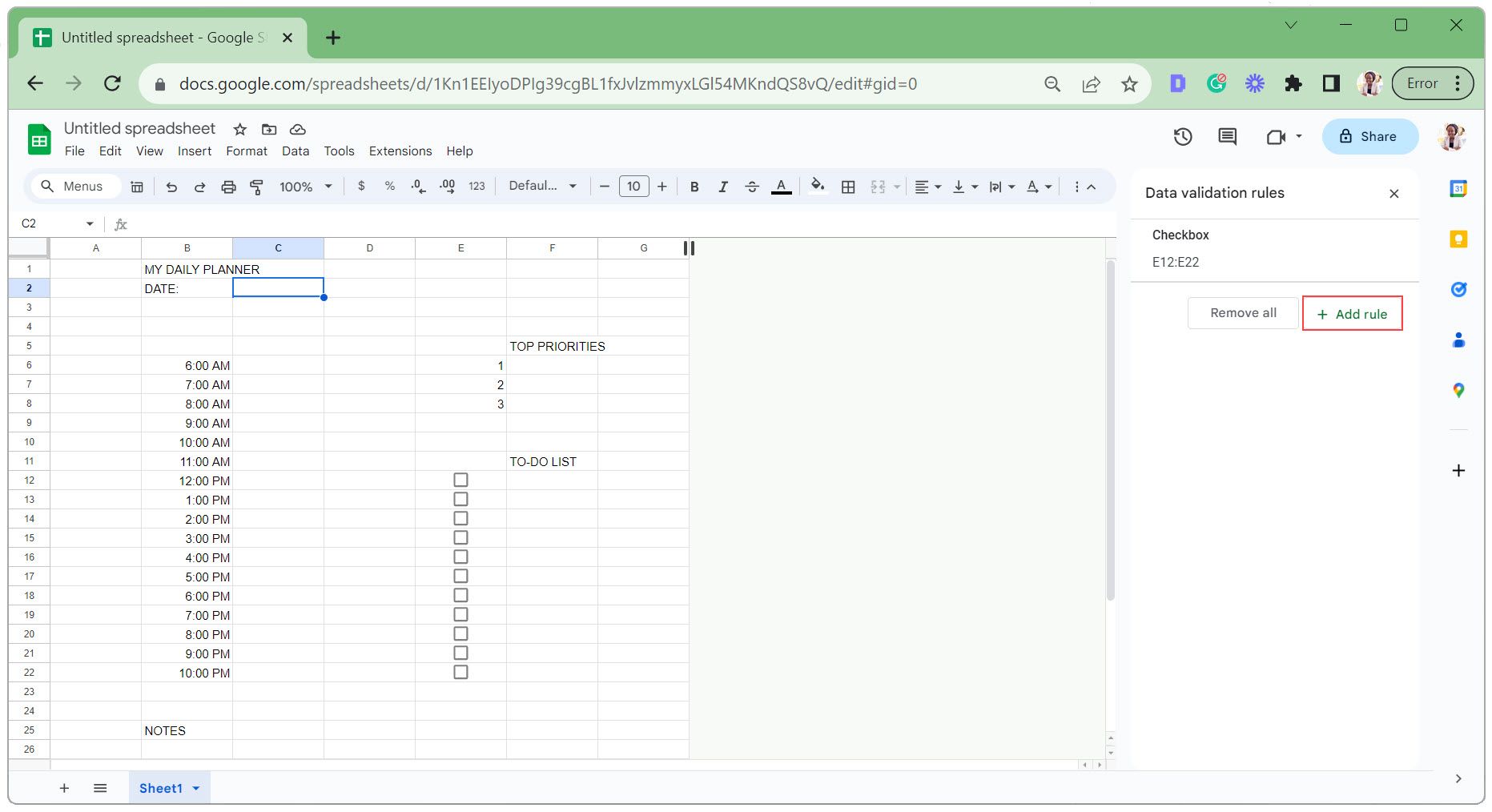This screenshot has height=812, width=1492.
Task: Open comments panel icon
Action: (1227, 137)
